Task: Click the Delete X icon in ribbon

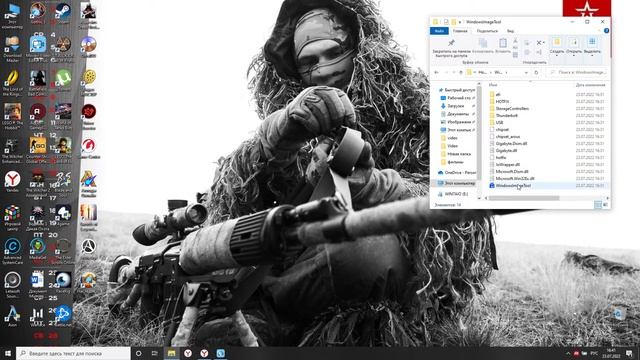Action: pos(539,42)
